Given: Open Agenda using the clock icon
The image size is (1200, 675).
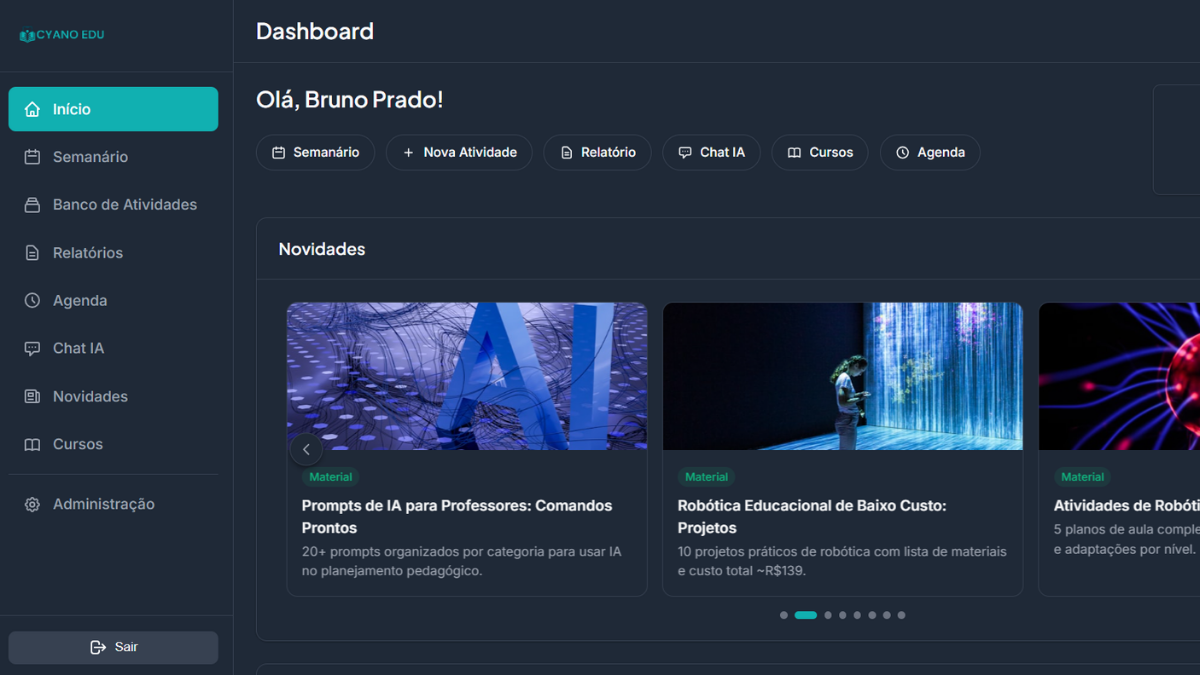Looking at the screenshot, I should 32,300.
